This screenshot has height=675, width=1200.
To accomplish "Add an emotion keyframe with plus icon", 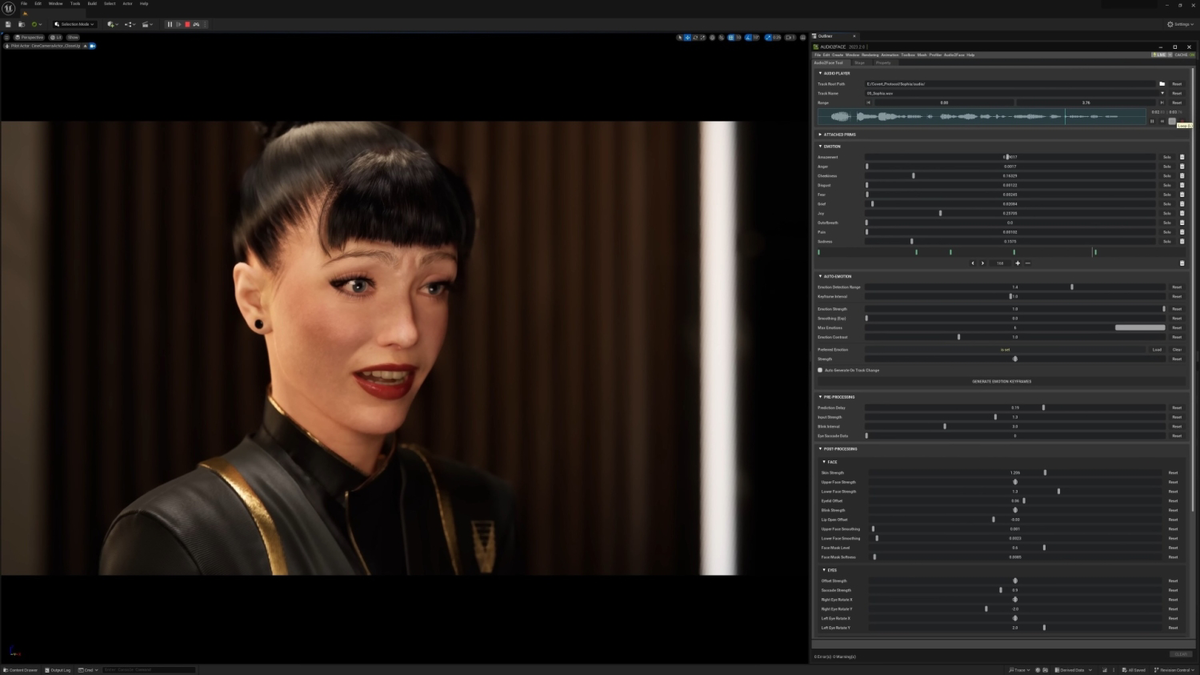I will pos(1018,263).
